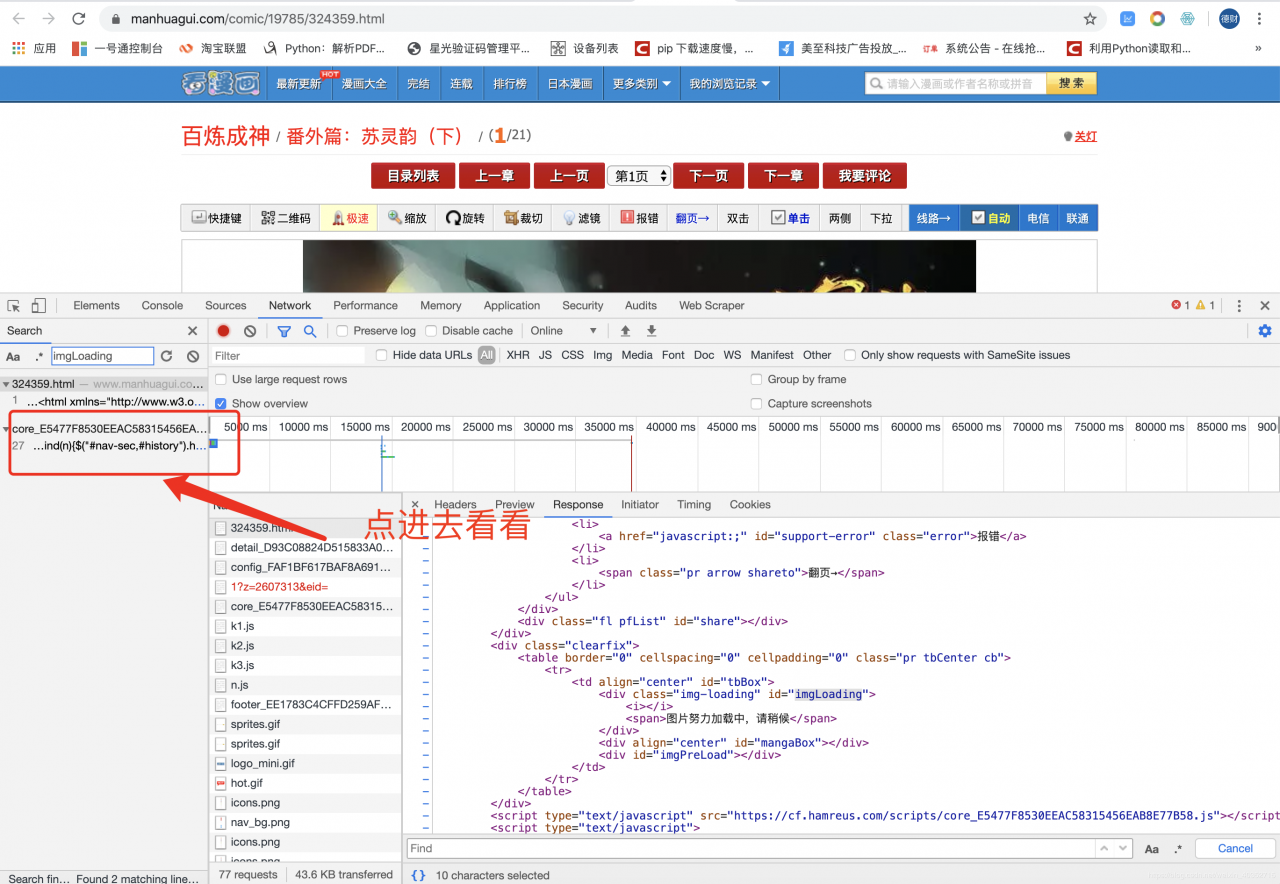Open the 二维码 QR code tool
This screenshot has width=1280, height=884.
pos(285,218)
